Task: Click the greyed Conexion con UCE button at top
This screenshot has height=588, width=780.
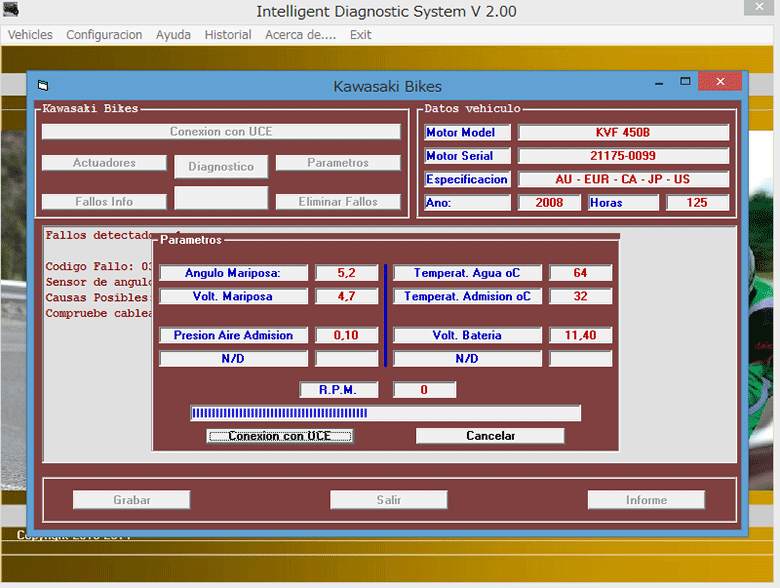Action: (x=221, y=132)
